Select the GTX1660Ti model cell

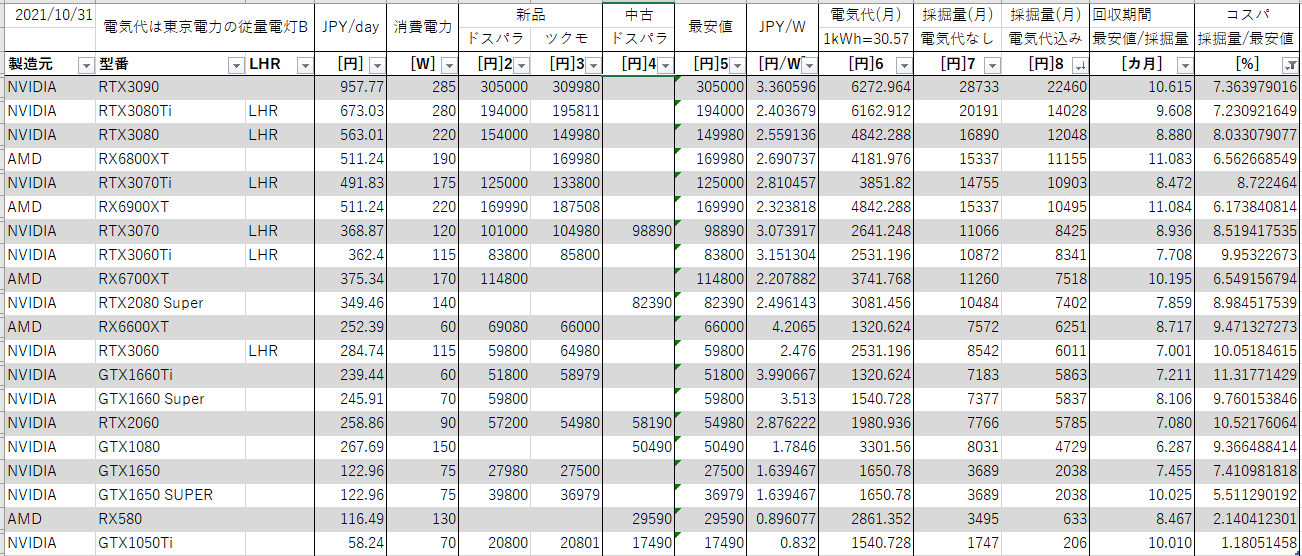click(170, 375)
